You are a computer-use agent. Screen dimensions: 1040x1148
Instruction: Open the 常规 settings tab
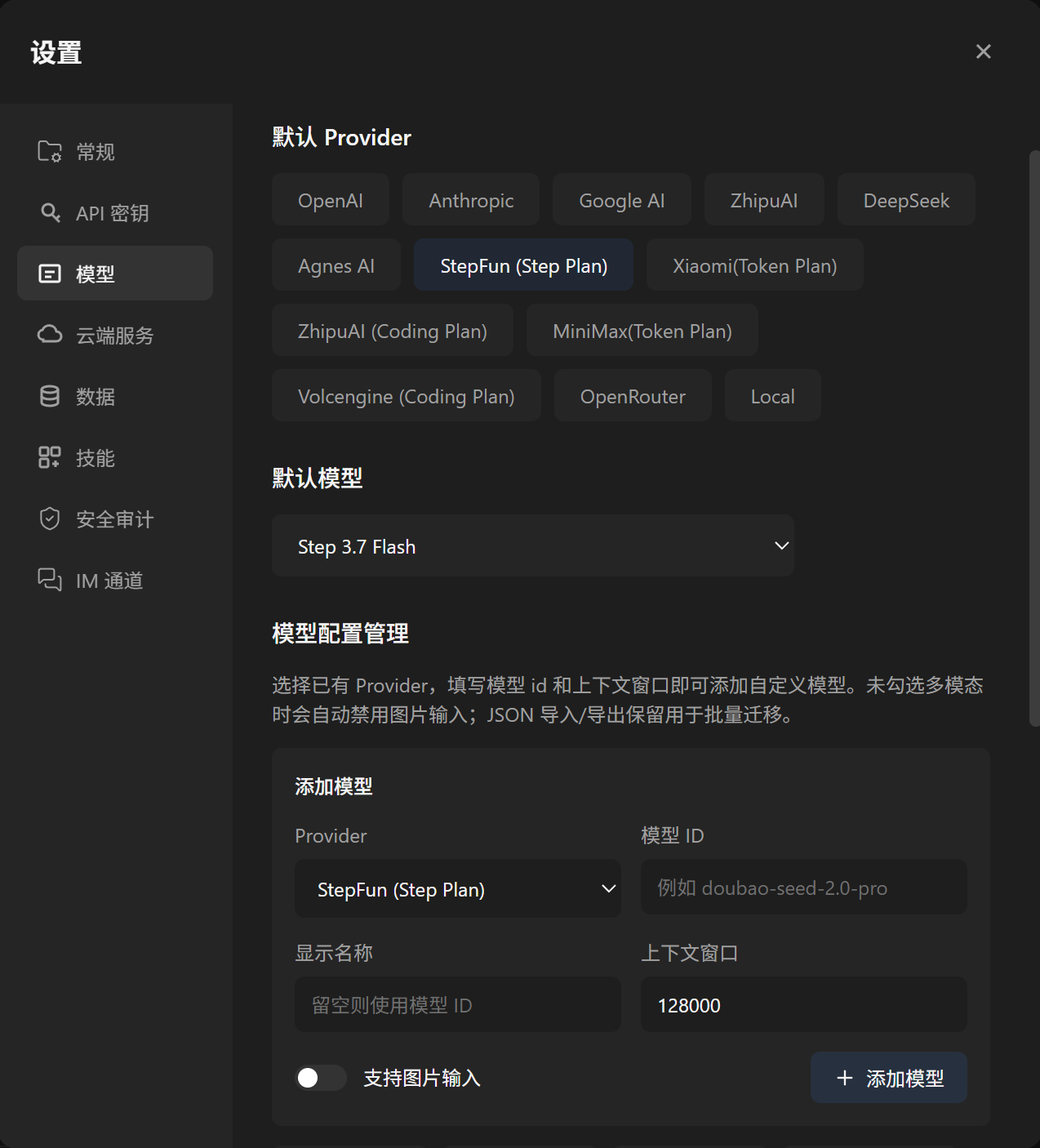[115, 151]
